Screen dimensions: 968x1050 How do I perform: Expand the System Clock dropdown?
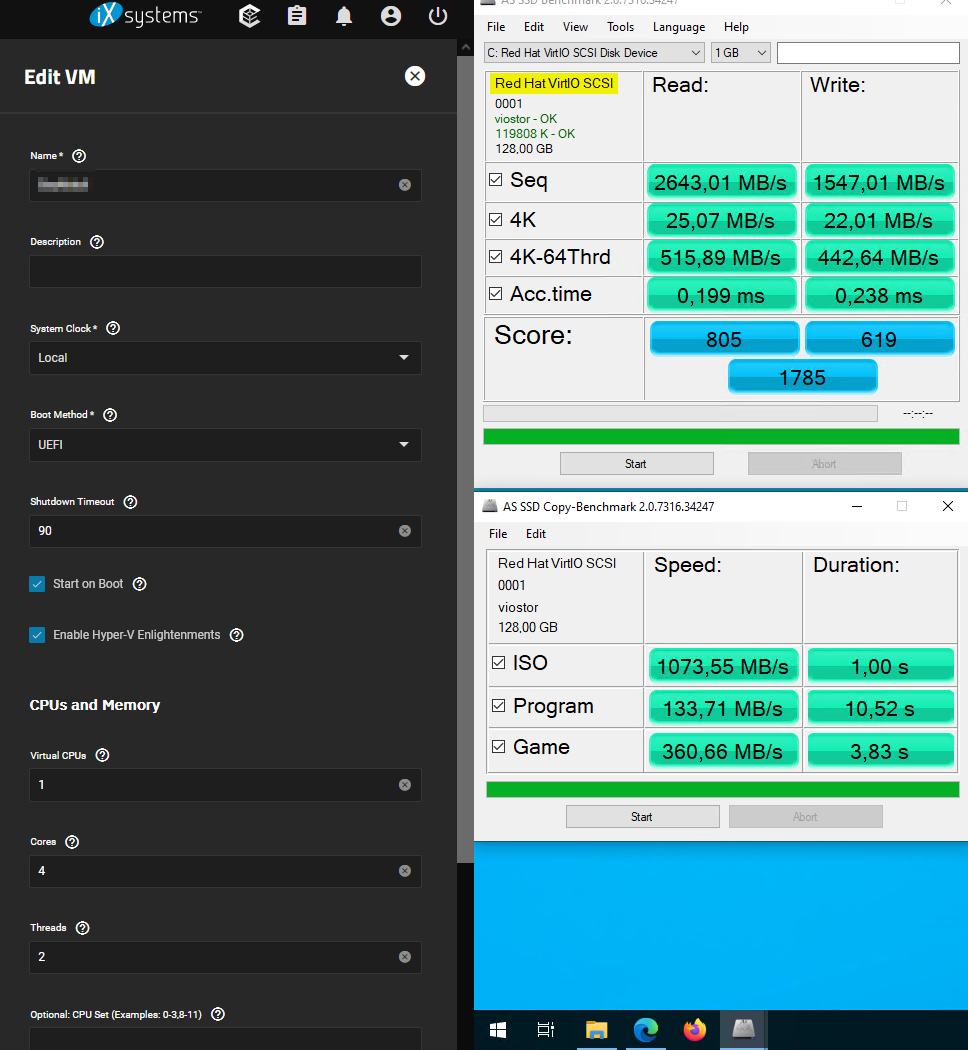[225, 358]
